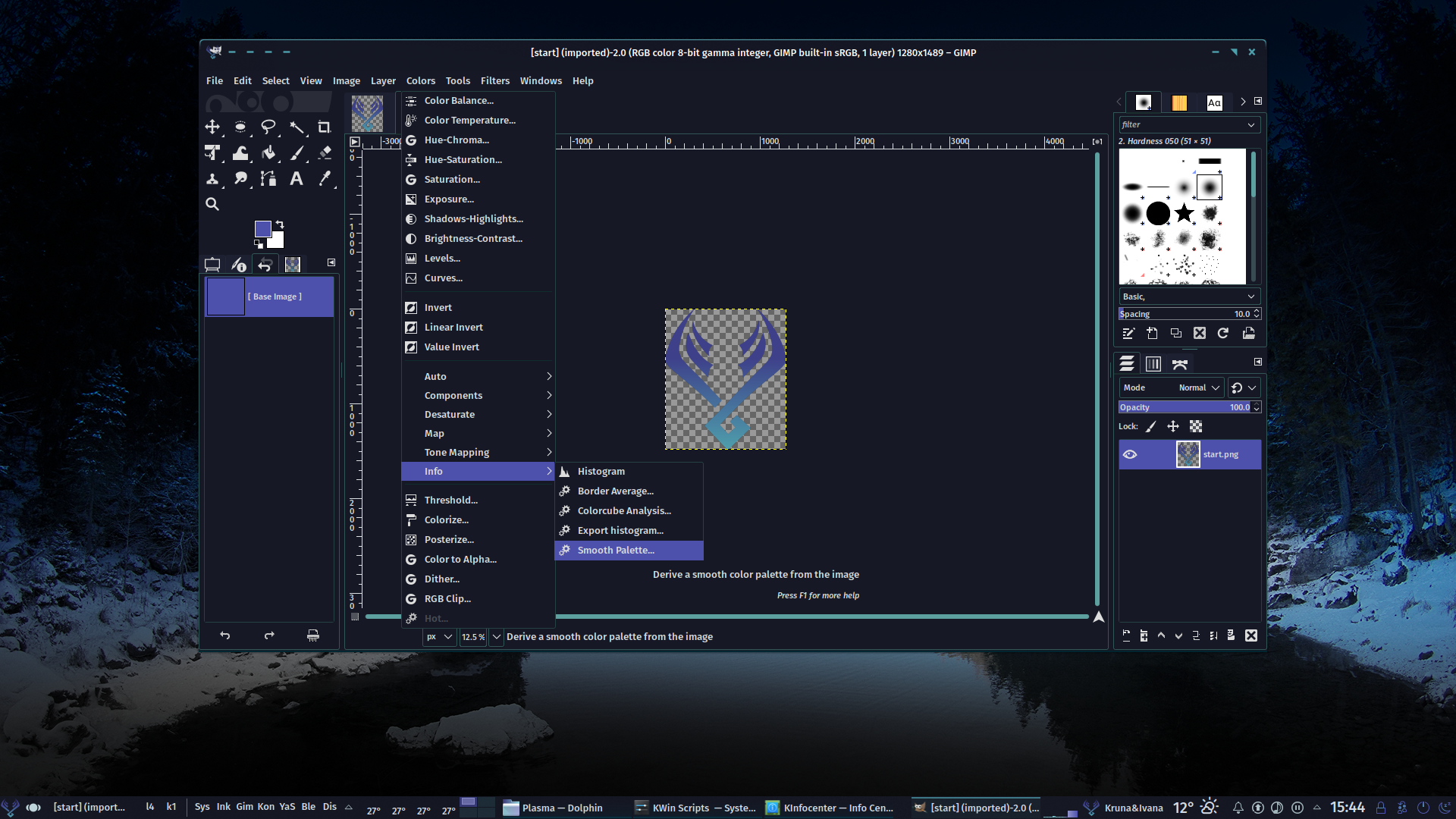The image size is (1456, 819).
Task: Select the Clone stamp tool
Action: point(212,178)
